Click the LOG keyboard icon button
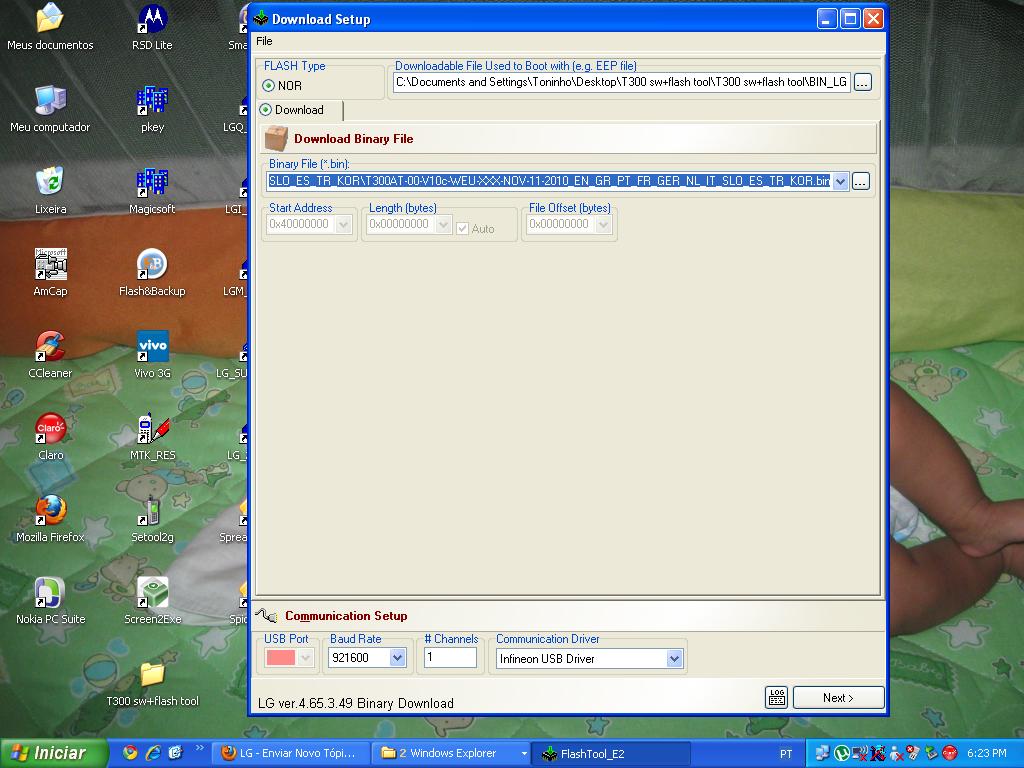The image size is (1024, 768). click(x=776, y=697)
